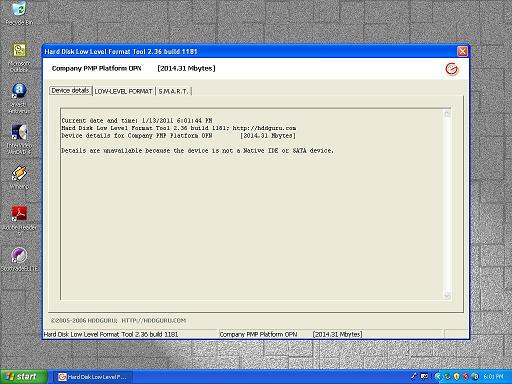Click the pen tool tray icon
The width and height of the screenshot is (512, 384).
pyautogui.click(x=414, y=377)
